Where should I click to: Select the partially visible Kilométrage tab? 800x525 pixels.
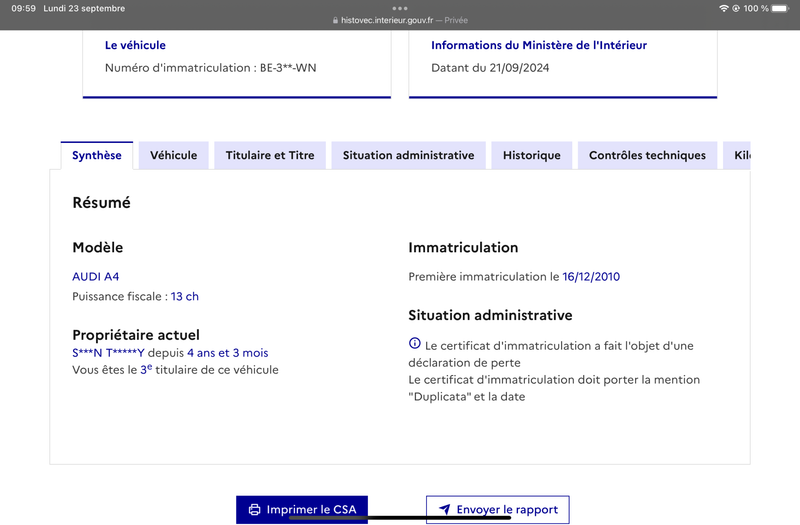click(737, 155)
